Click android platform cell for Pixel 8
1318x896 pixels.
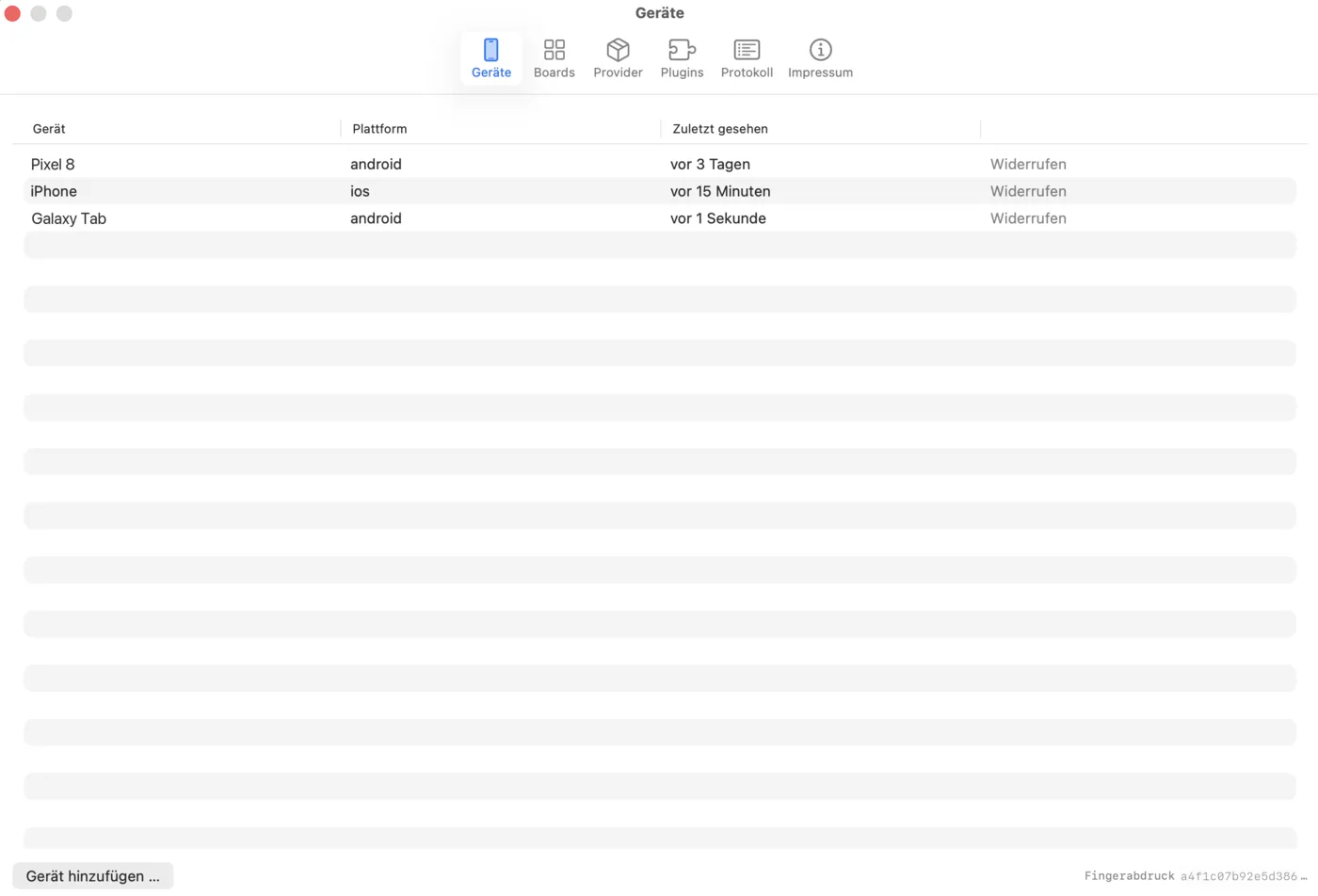376,164
